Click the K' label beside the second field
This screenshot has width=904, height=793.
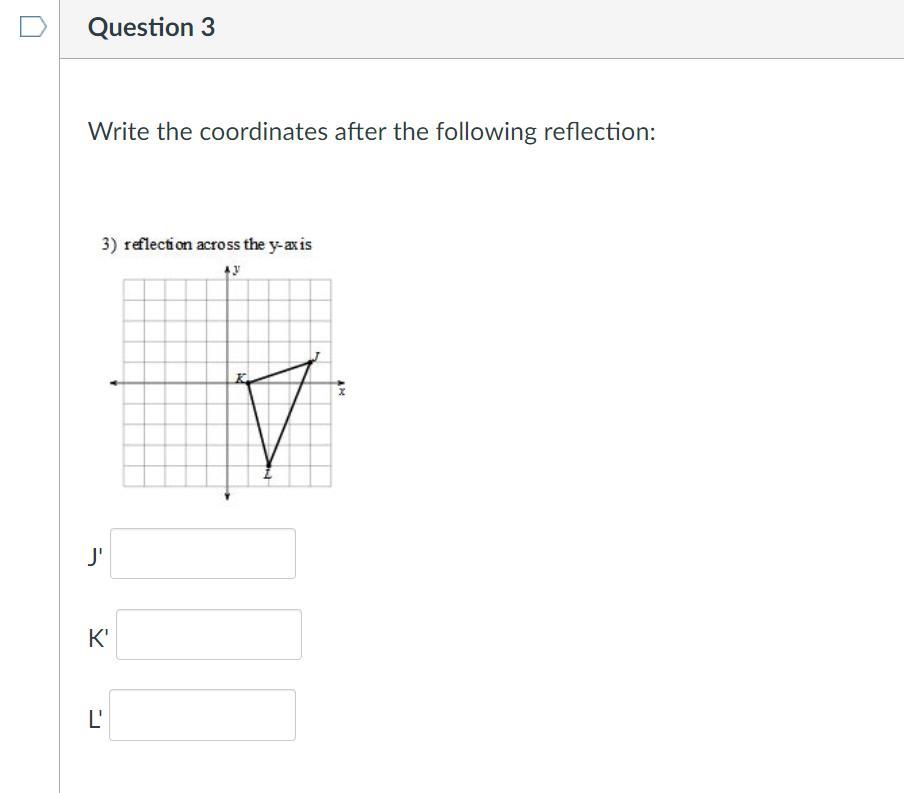pyautogui.click(x=97, y=637)
